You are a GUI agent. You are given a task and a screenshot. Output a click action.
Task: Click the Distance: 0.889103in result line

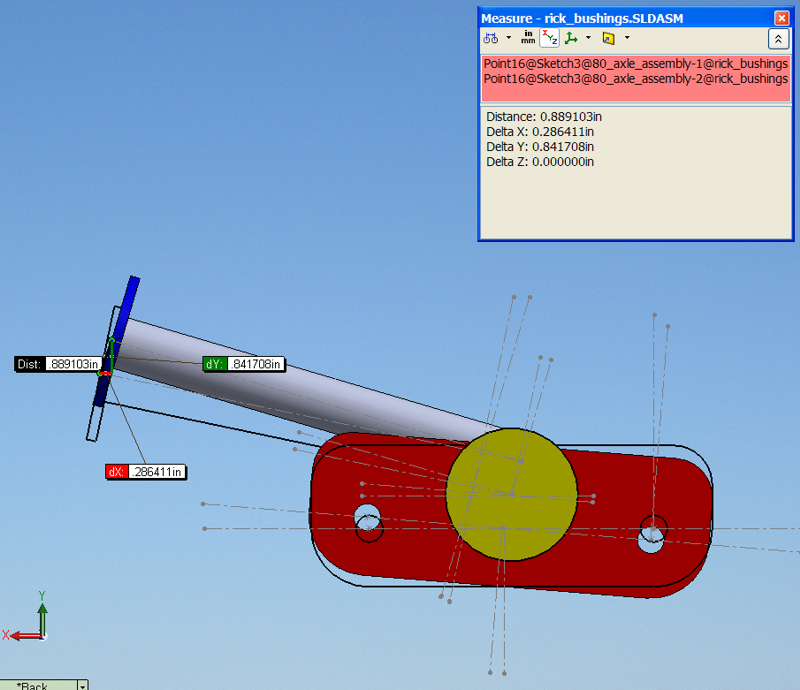point(544,117)
